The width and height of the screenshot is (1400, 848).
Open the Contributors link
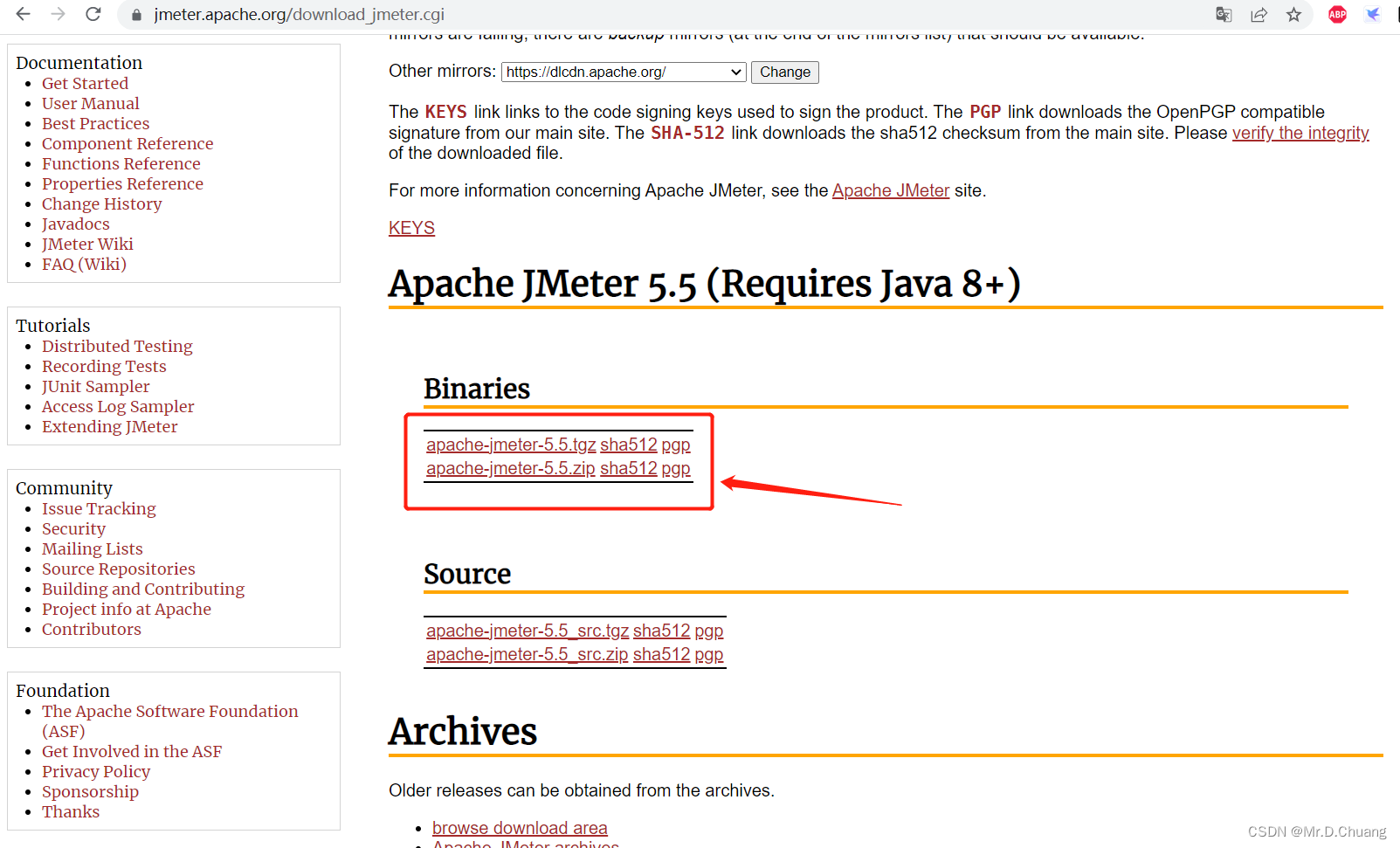tap(92, 629)
